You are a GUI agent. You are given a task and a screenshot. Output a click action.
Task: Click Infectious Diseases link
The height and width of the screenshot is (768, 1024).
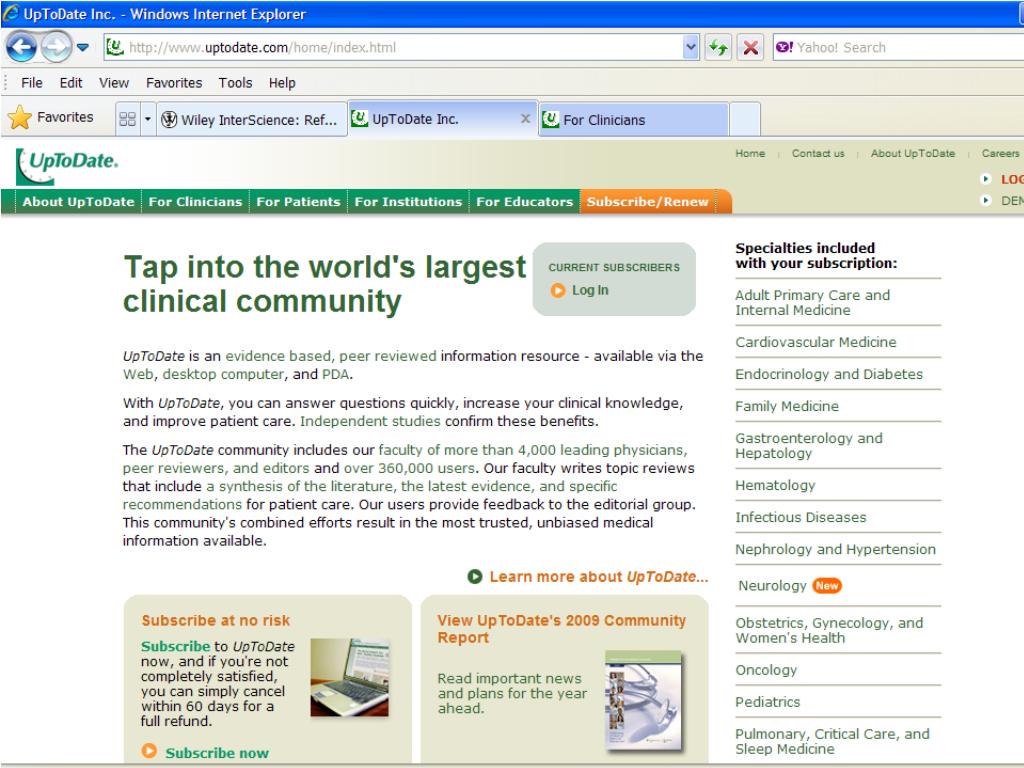tap(801, 517)
